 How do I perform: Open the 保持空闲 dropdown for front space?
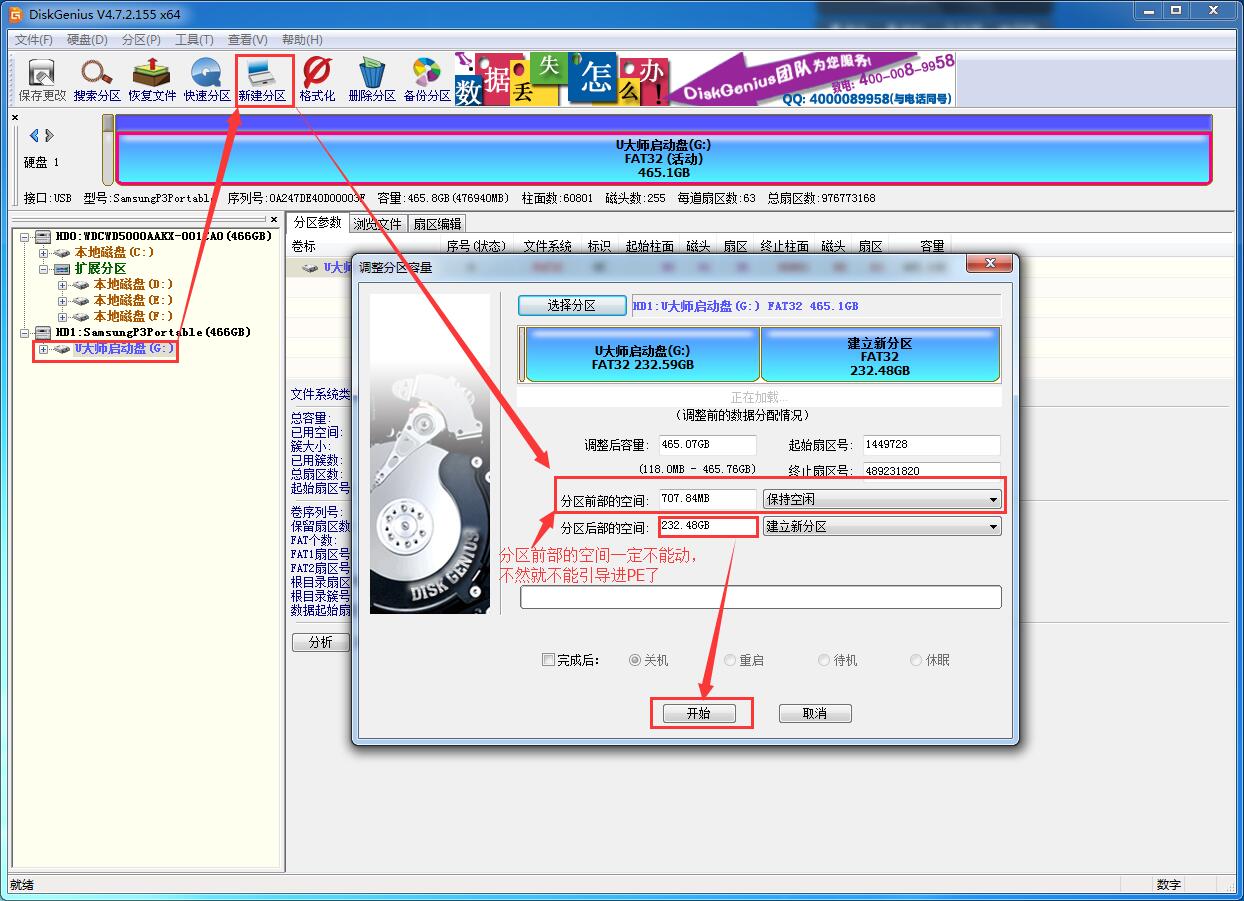[881, 499]
